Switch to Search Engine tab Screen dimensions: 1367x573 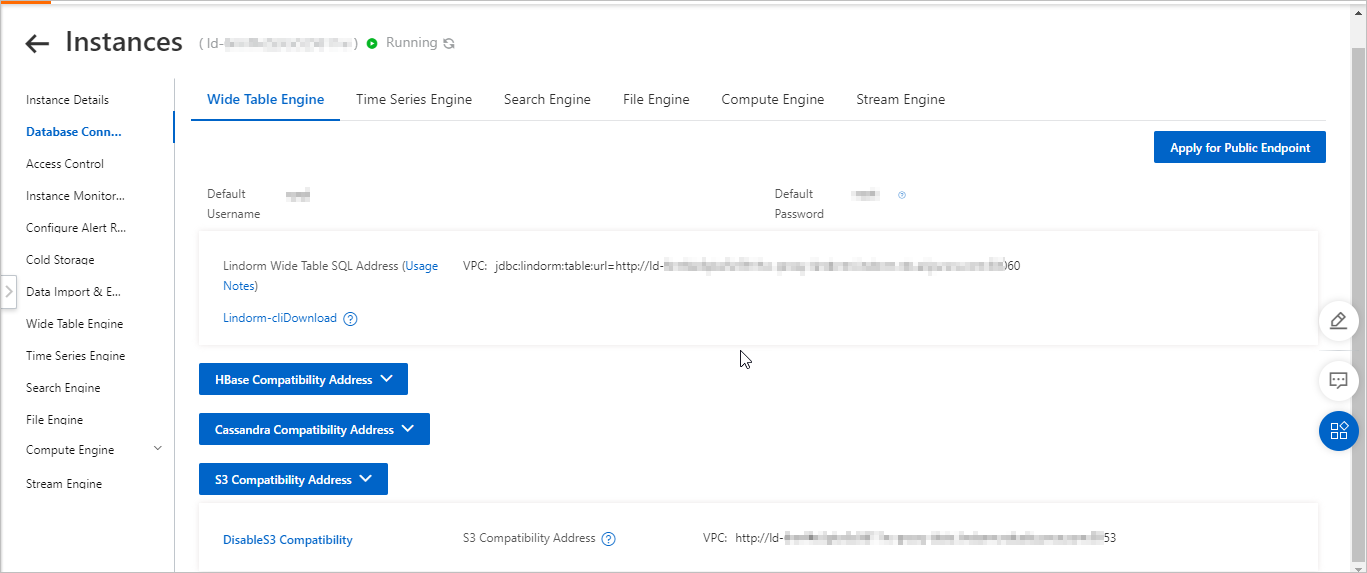pos(547,100)
